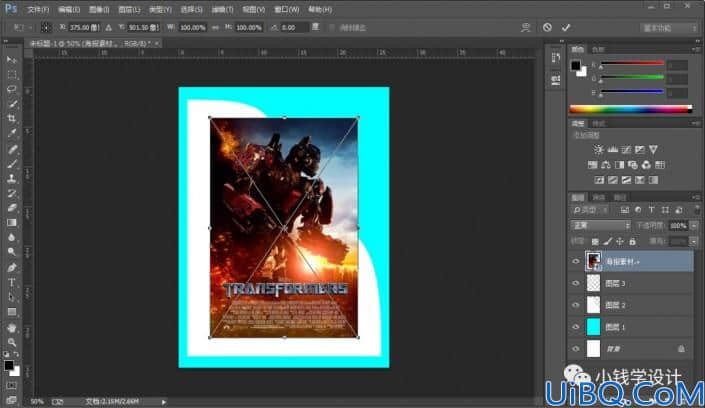Select the Pen tool

coord(12,268)
